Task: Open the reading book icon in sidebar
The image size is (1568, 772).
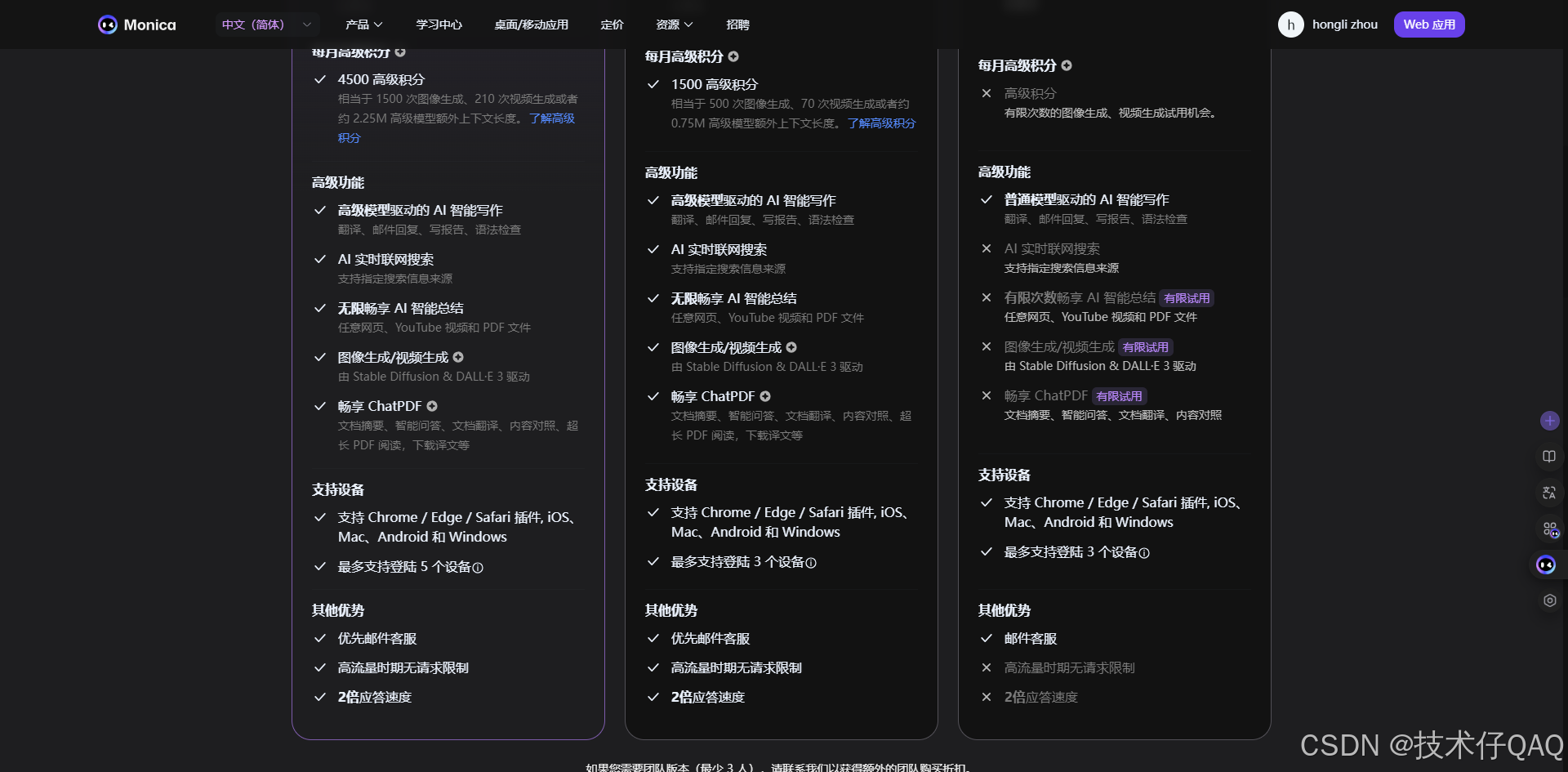Action: [x=1549, y=457]
